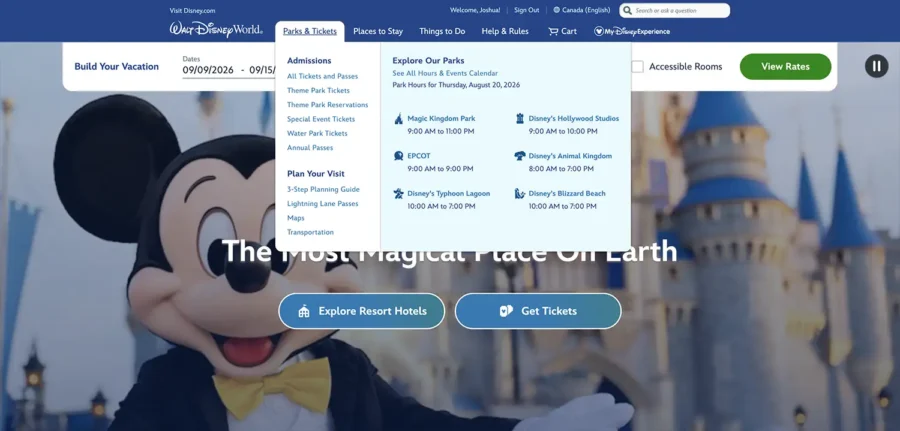Open Theme Park Tickets link
Screen dimensions: 900x431
tap(318, 91)
